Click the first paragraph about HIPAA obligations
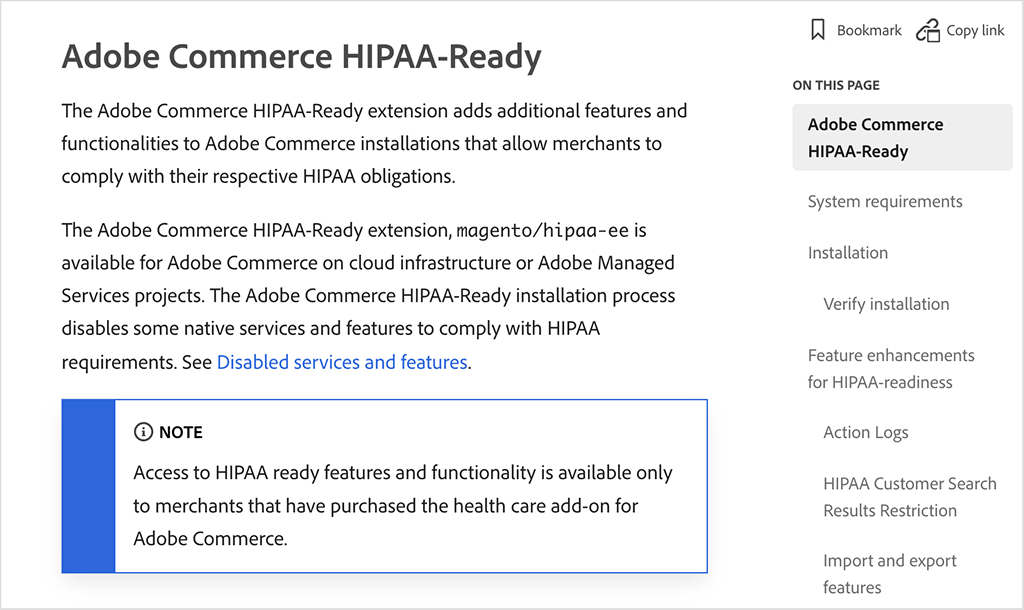This screenshot has width=1024, height=610. pos(374,144)
